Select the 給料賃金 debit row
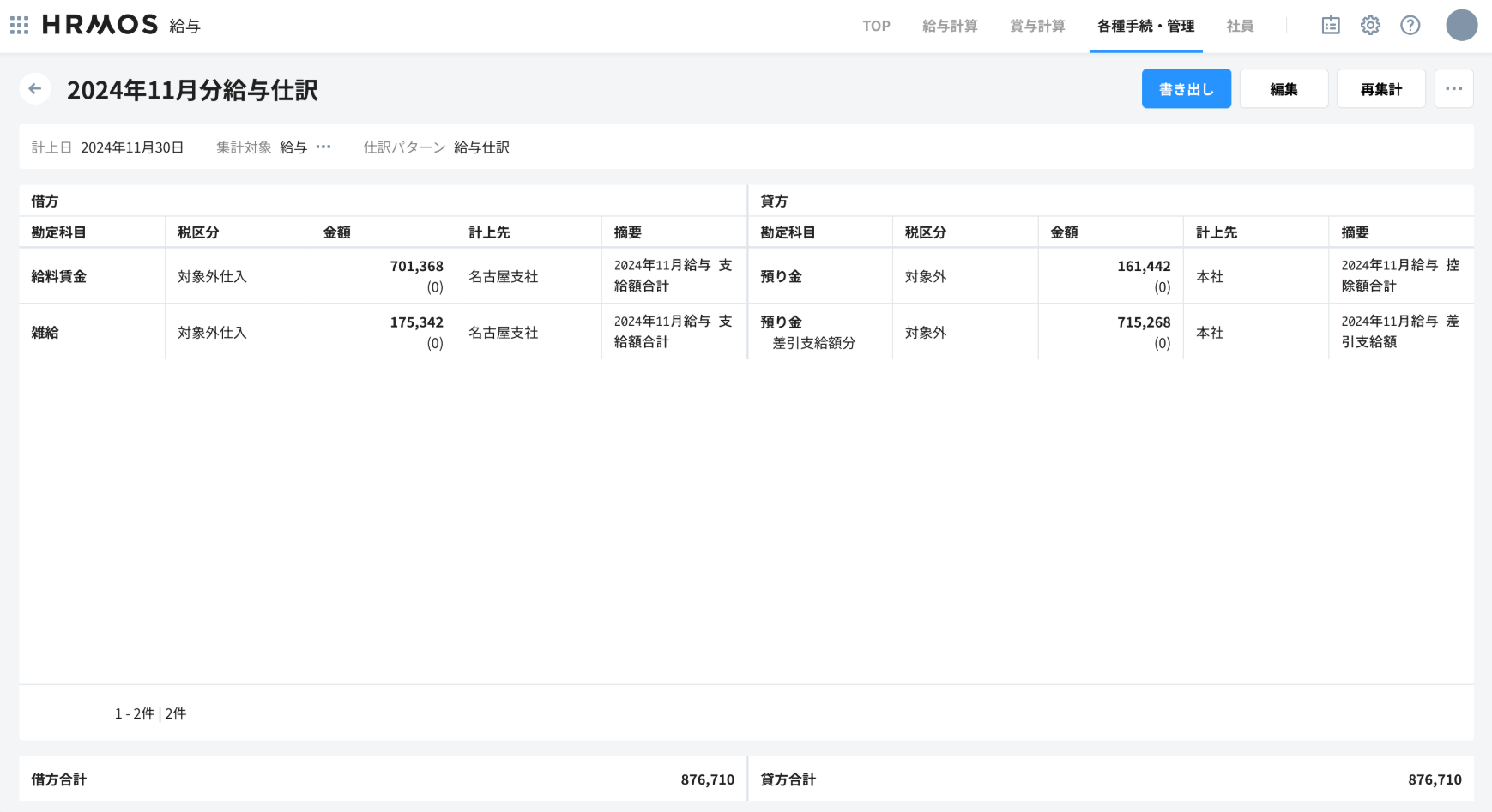 [x=59, y=277]
